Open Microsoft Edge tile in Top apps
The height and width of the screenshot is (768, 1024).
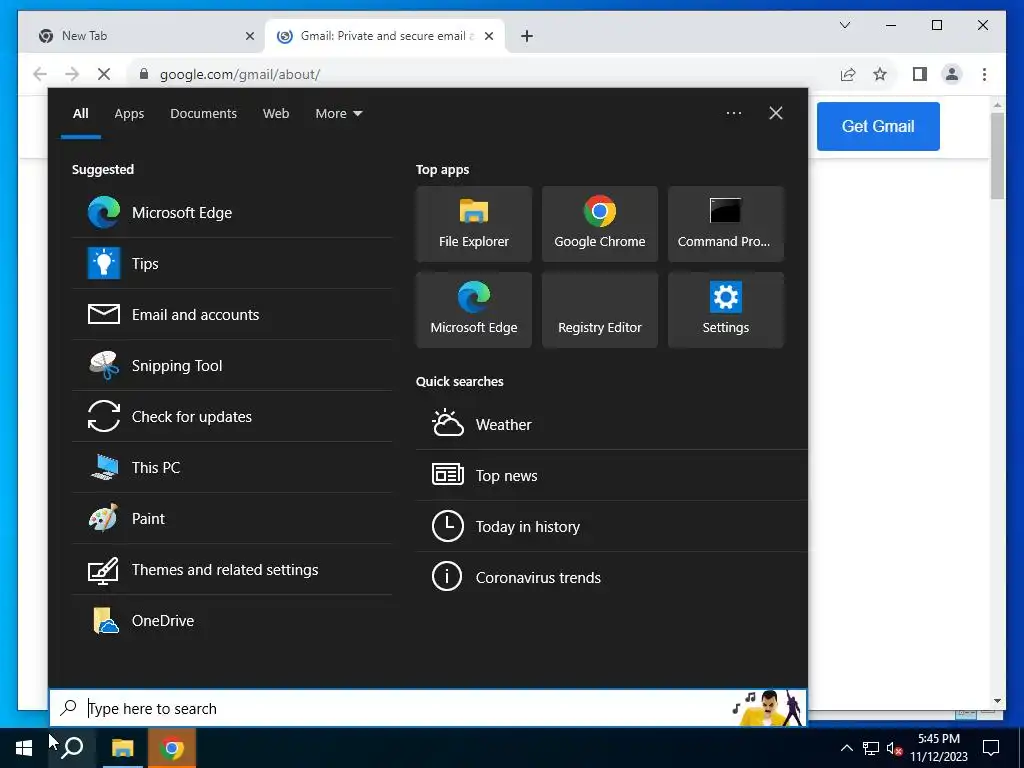[473, 310]
